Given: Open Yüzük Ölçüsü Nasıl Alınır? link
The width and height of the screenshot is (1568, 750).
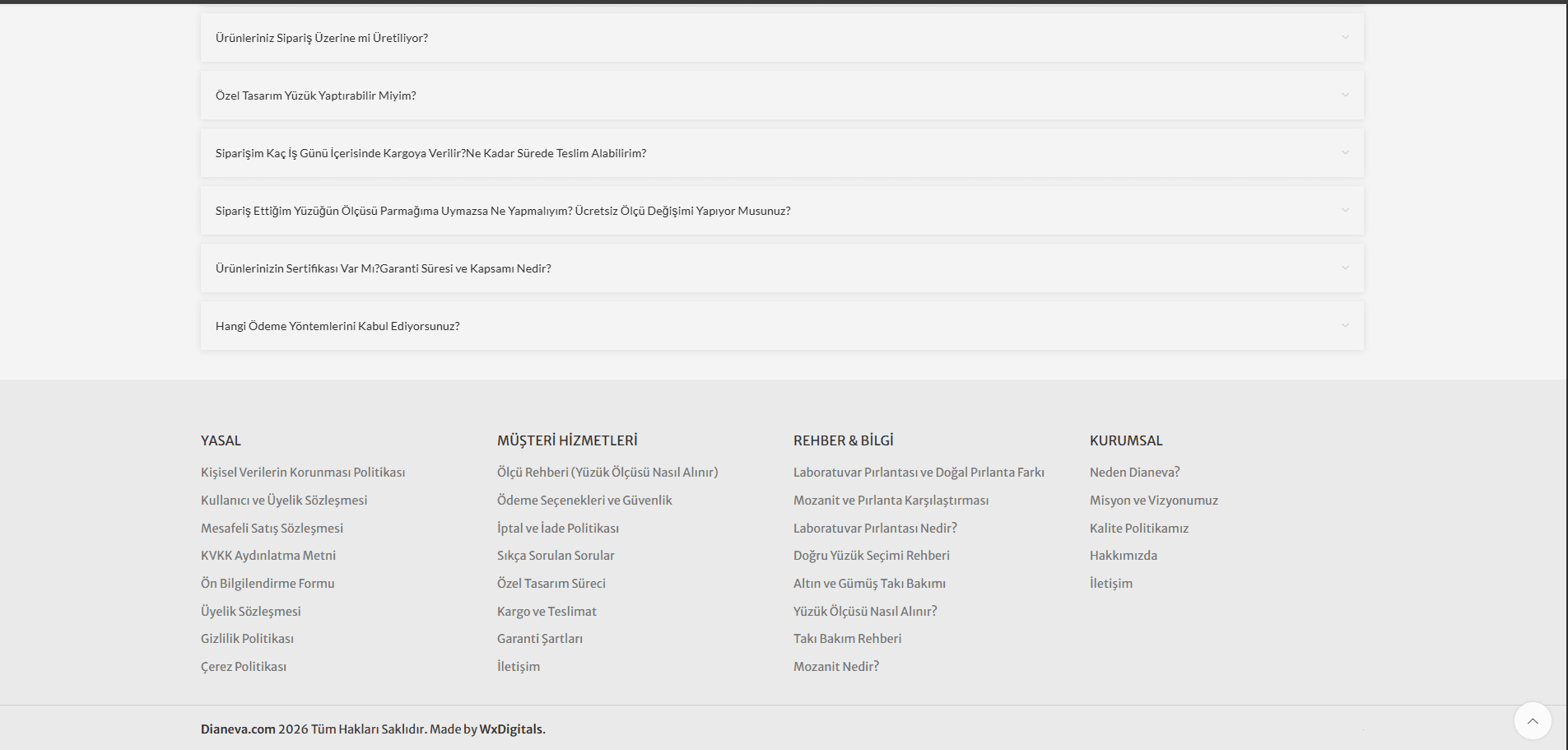Looking at the screenshot, I should 865,612.
